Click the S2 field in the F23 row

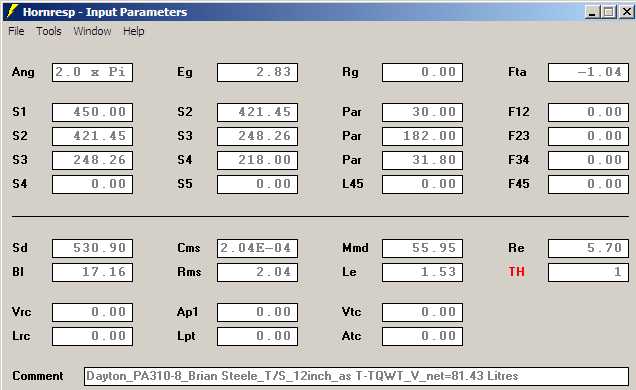(92, 136)
